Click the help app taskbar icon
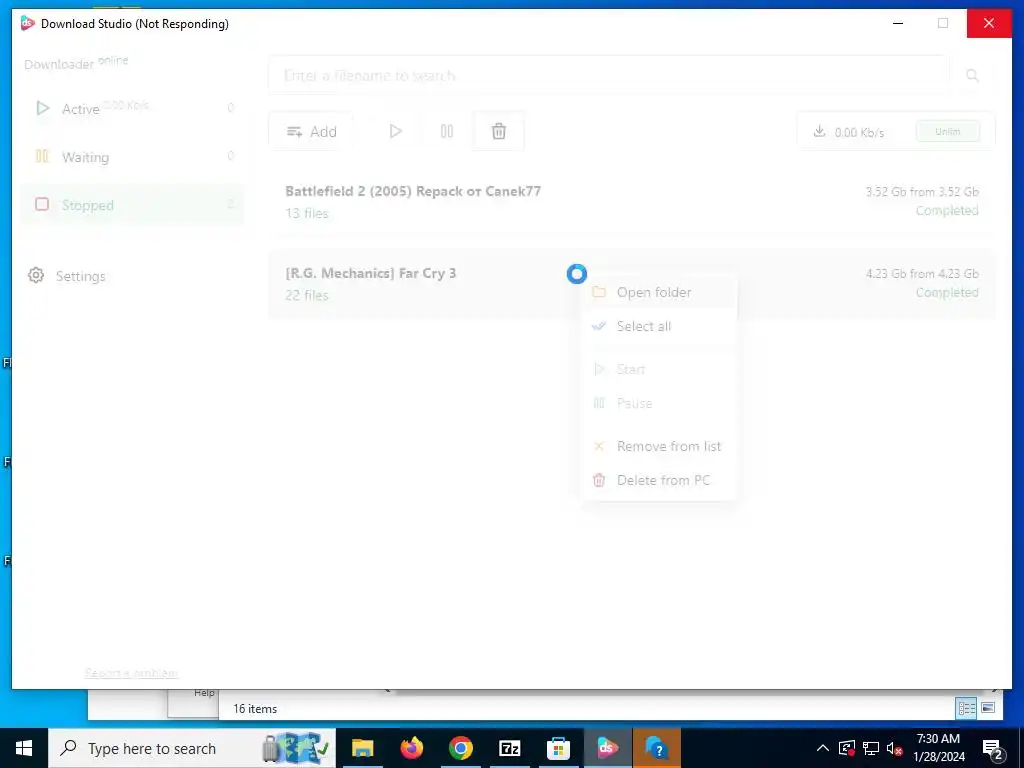 (656, 748)
